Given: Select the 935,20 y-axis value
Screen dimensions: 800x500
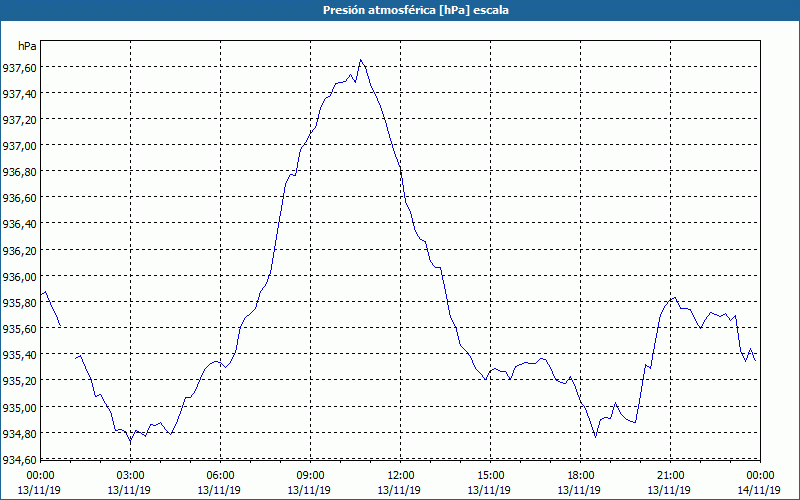Looking at the screenshot, I should click(19, 380).
